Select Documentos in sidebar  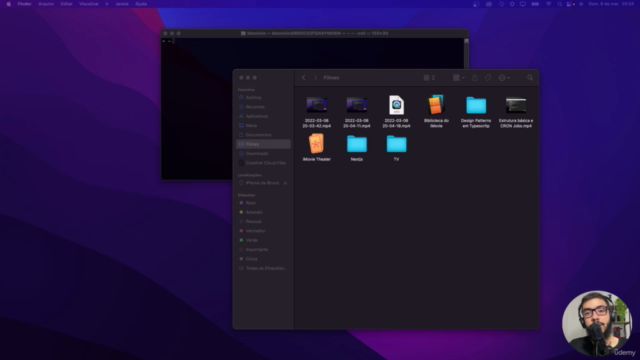263,135
